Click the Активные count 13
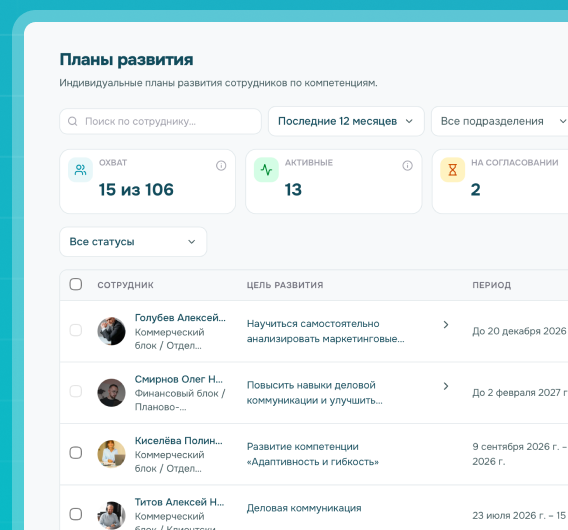 (x=293, y=190)
